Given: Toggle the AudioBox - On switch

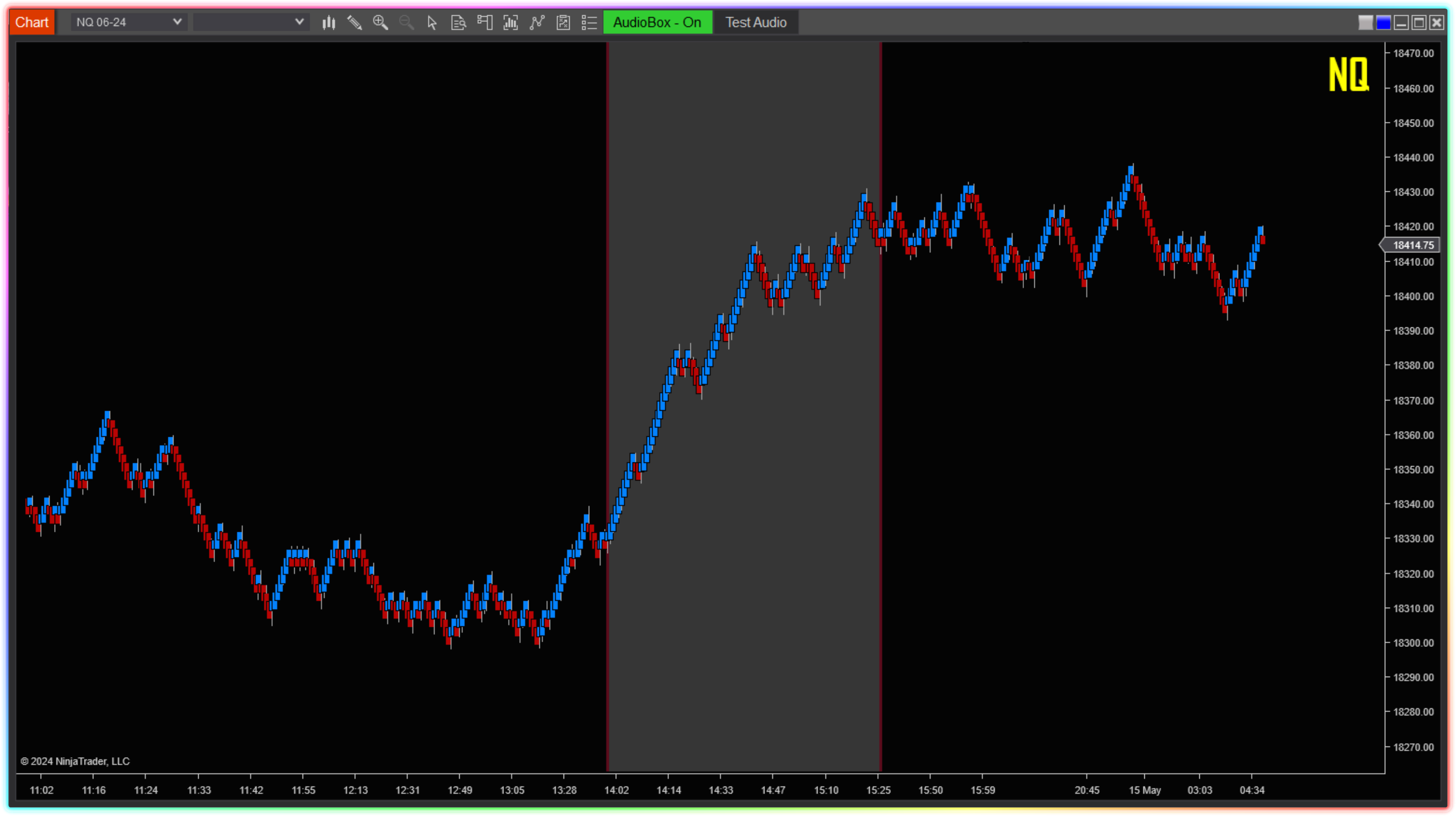Looking at the screenshot, I should (657, 23).
